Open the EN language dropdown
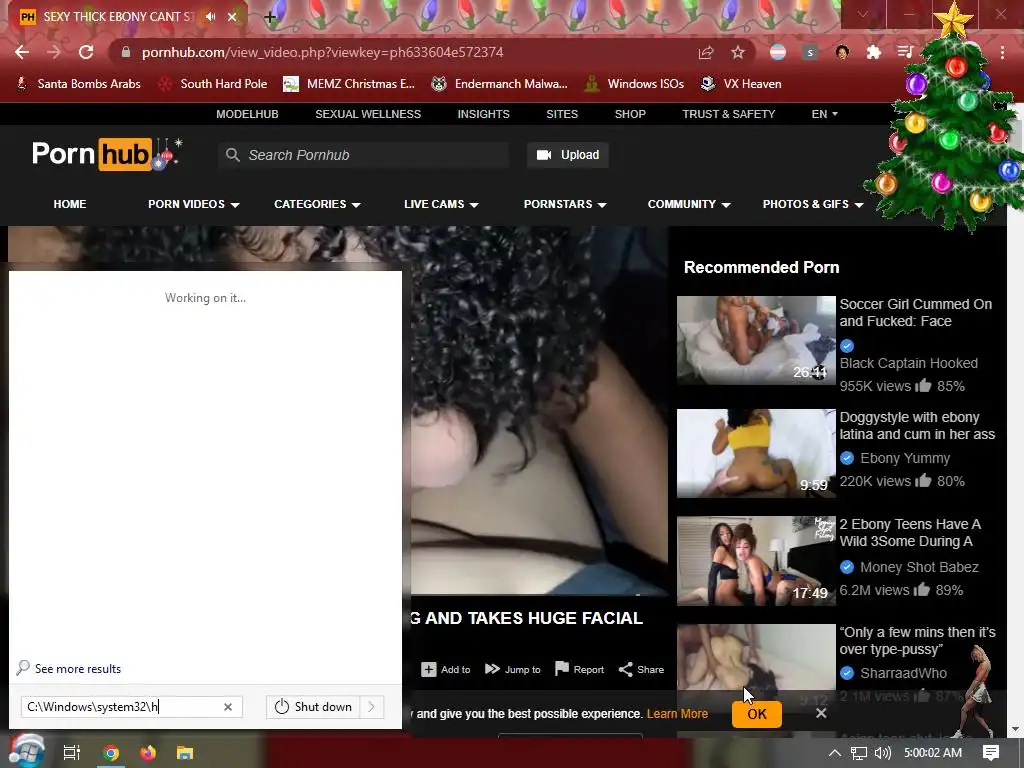 [824, 114]
